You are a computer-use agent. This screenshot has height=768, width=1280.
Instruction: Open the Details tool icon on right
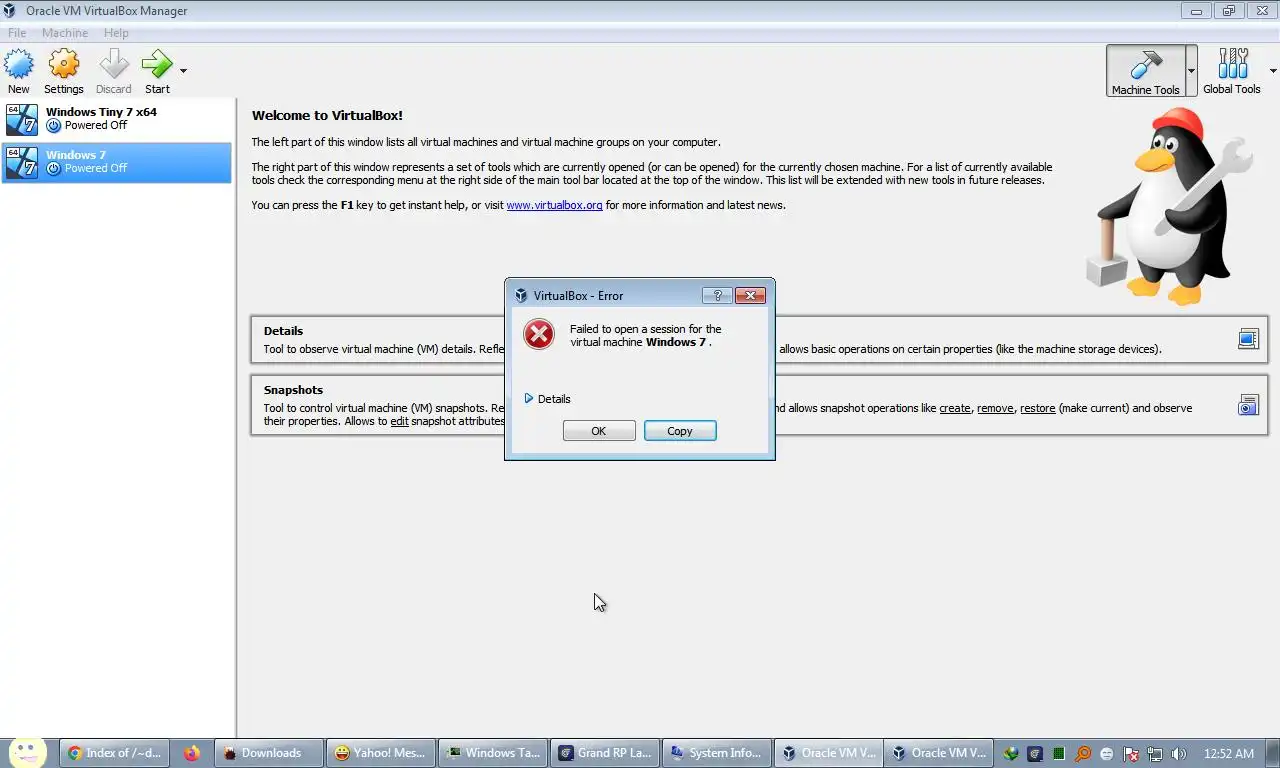coord(1248,339)
